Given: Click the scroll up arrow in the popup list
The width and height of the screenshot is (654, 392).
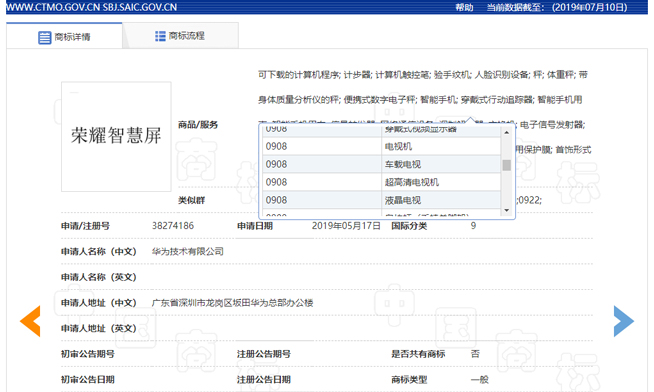Looking at the screenshot, I should point(506,132).
